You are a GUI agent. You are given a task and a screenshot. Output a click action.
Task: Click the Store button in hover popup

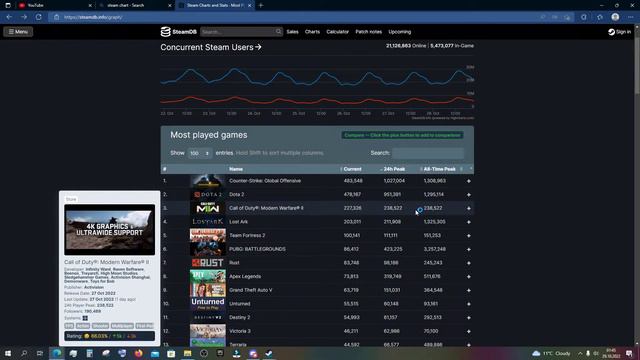click(71, 199)
